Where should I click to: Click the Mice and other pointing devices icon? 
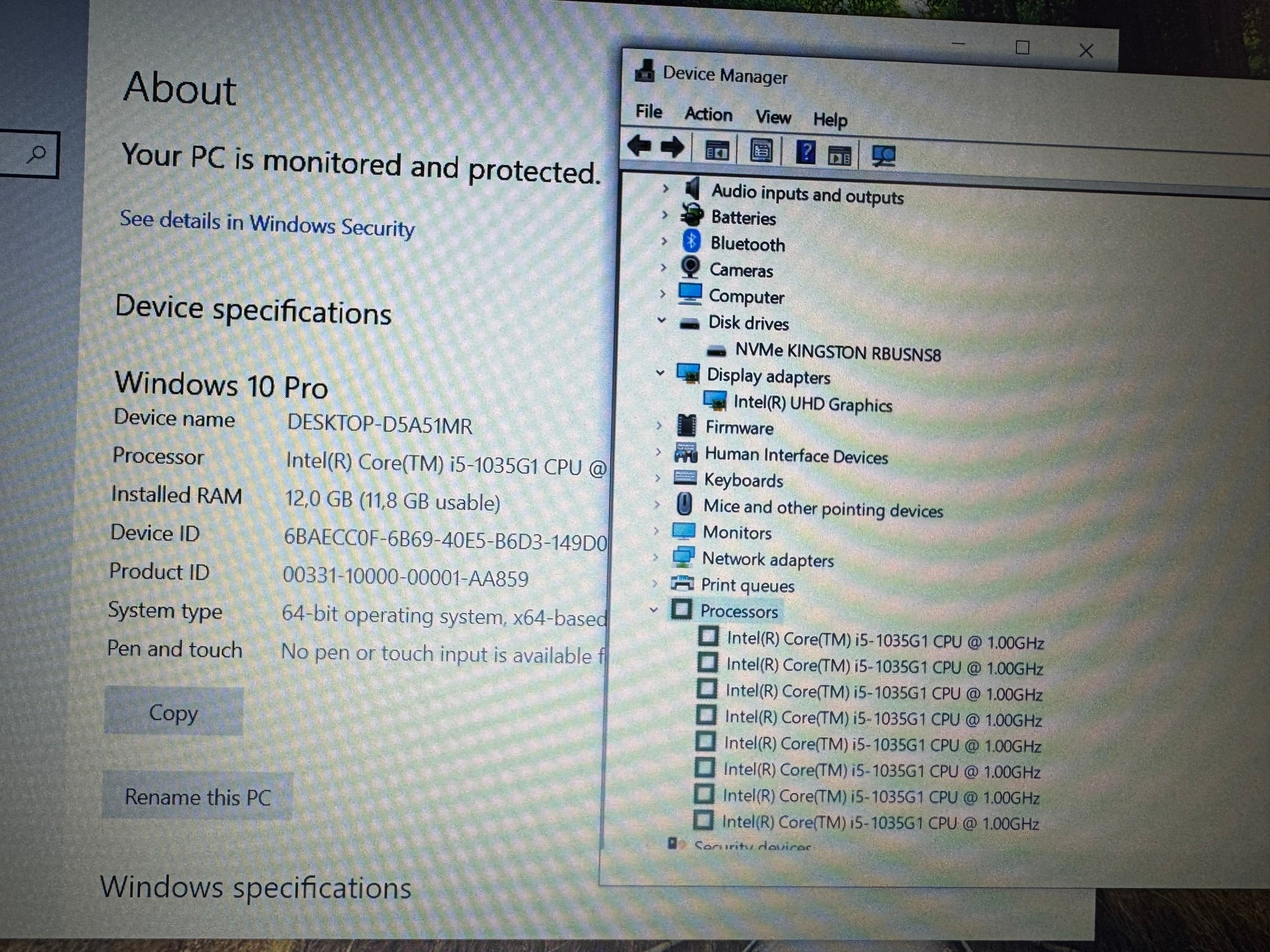pyautogui.click(x=684, y=504)
